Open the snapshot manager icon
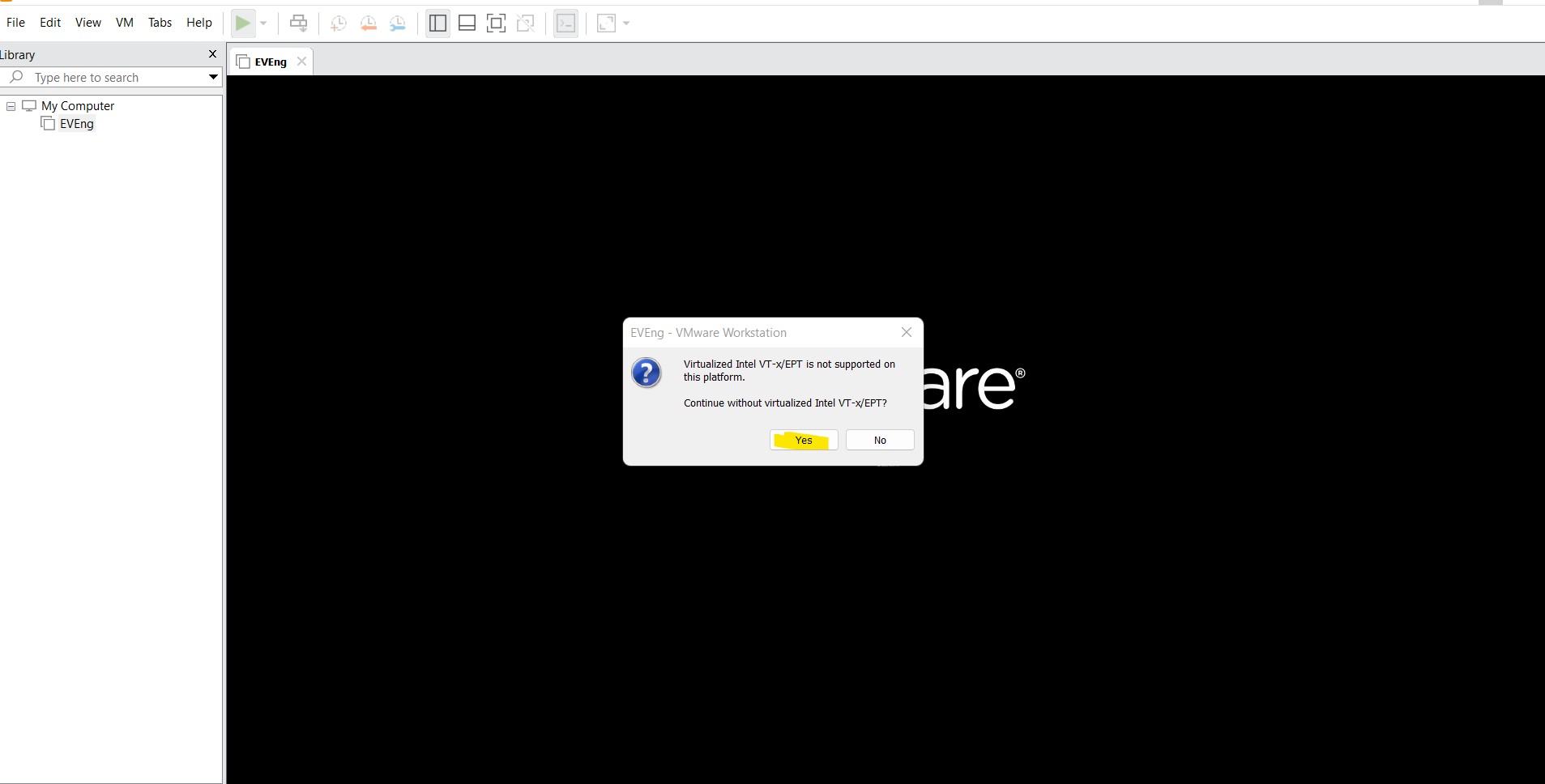1545x784 pixels. pyautogui.click(x=397, y=23)
